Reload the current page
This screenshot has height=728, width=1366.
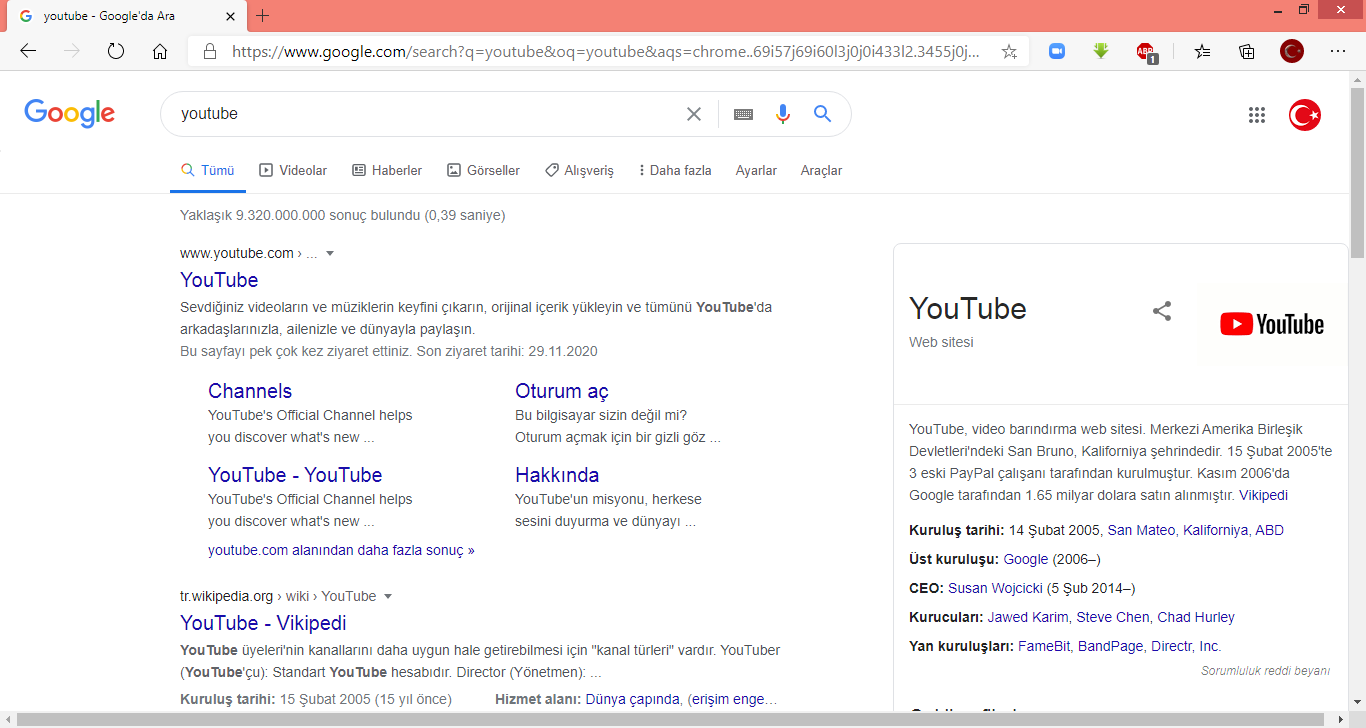tap(116, 51)
